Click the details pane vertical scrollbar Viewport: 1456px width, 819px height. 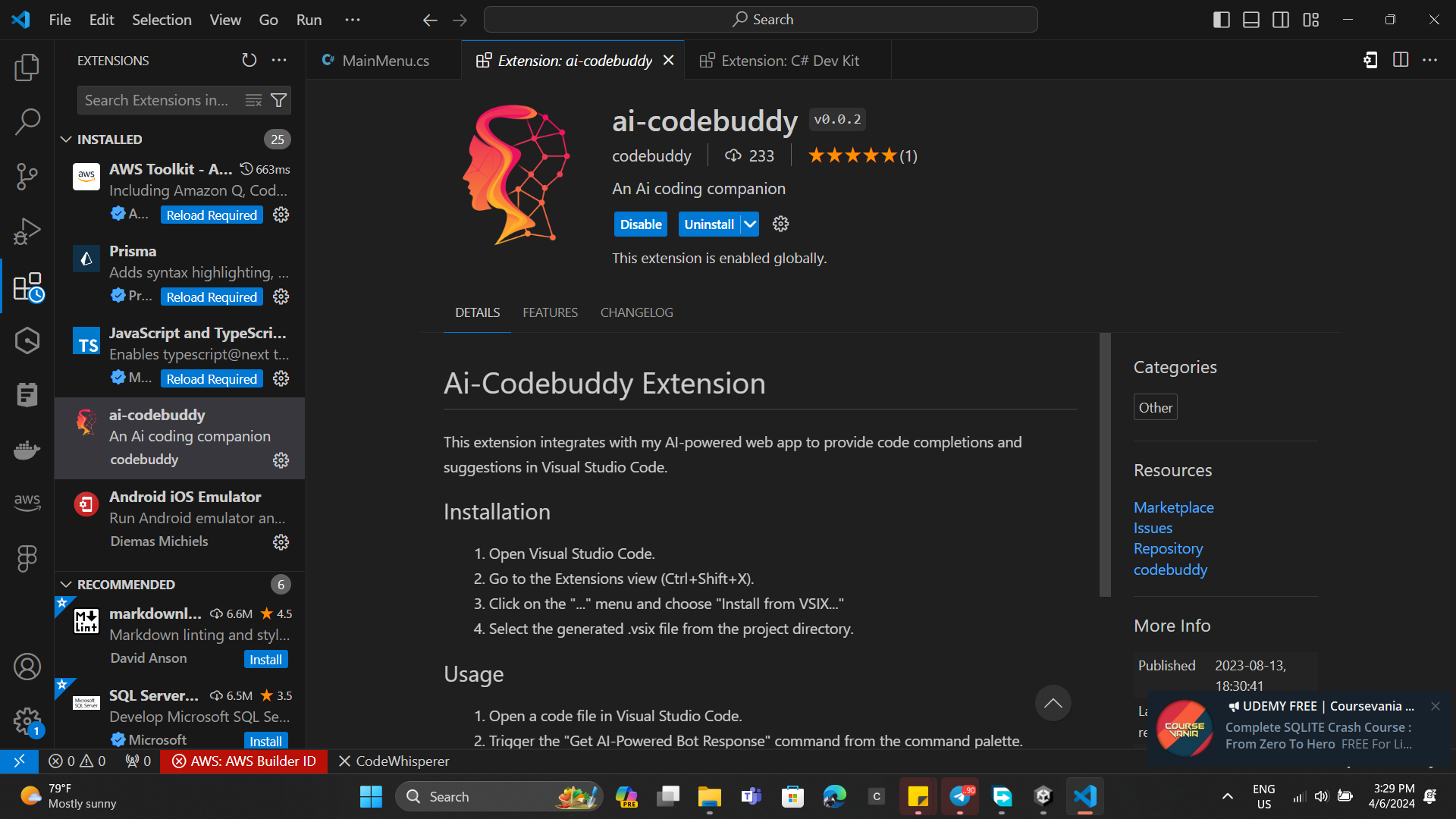pos(1105,464)
